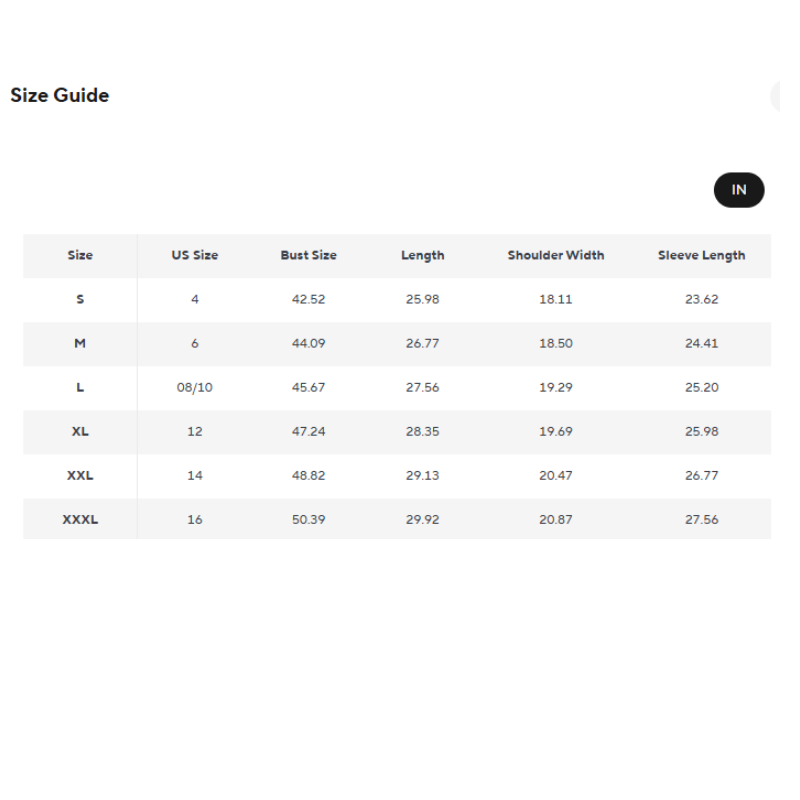Click the Bust Size column header
Image resolution: width=800 pixels, height=800 pixels.
308,255
